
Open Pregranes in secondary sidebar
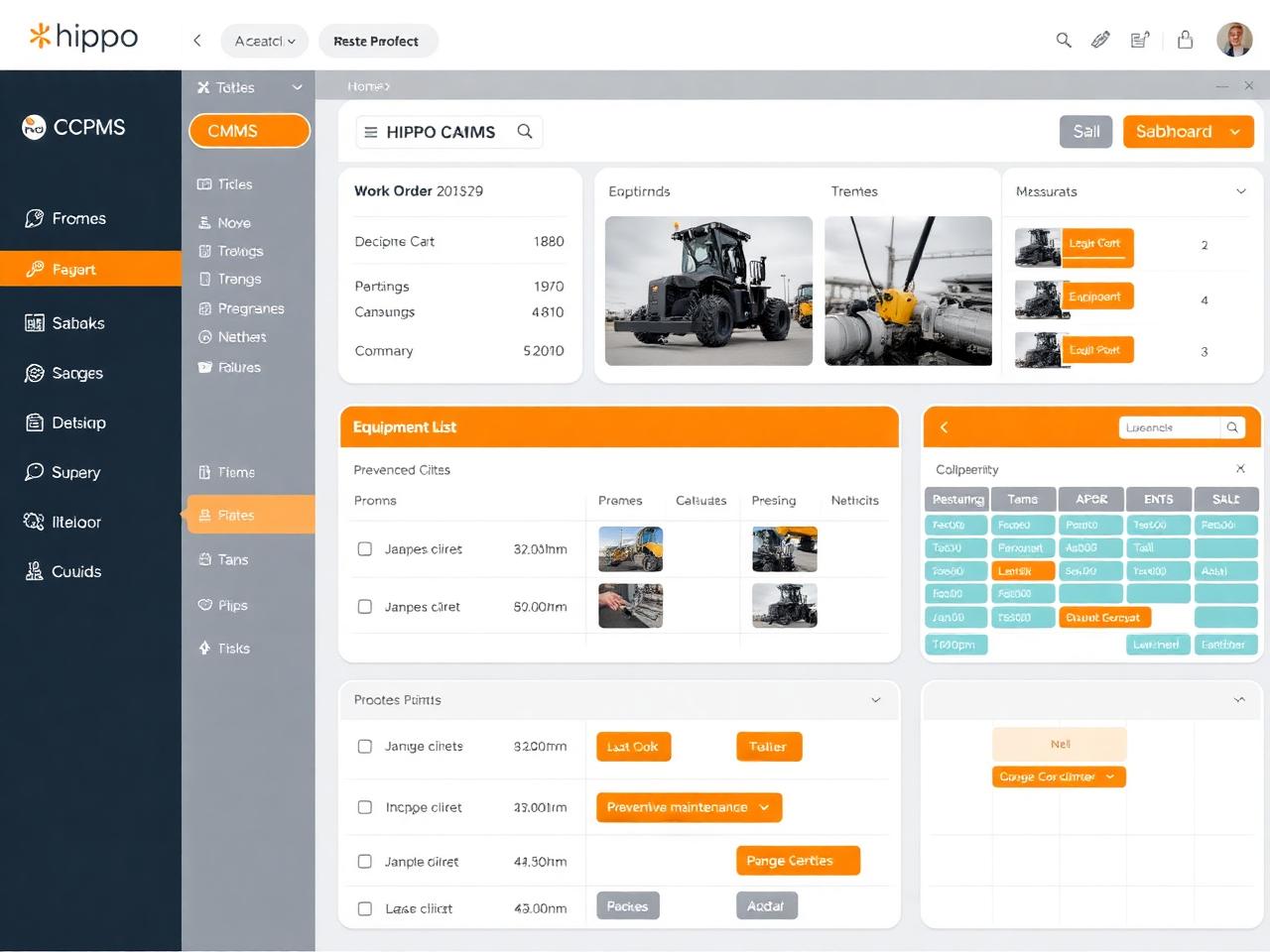pos(241,308)
